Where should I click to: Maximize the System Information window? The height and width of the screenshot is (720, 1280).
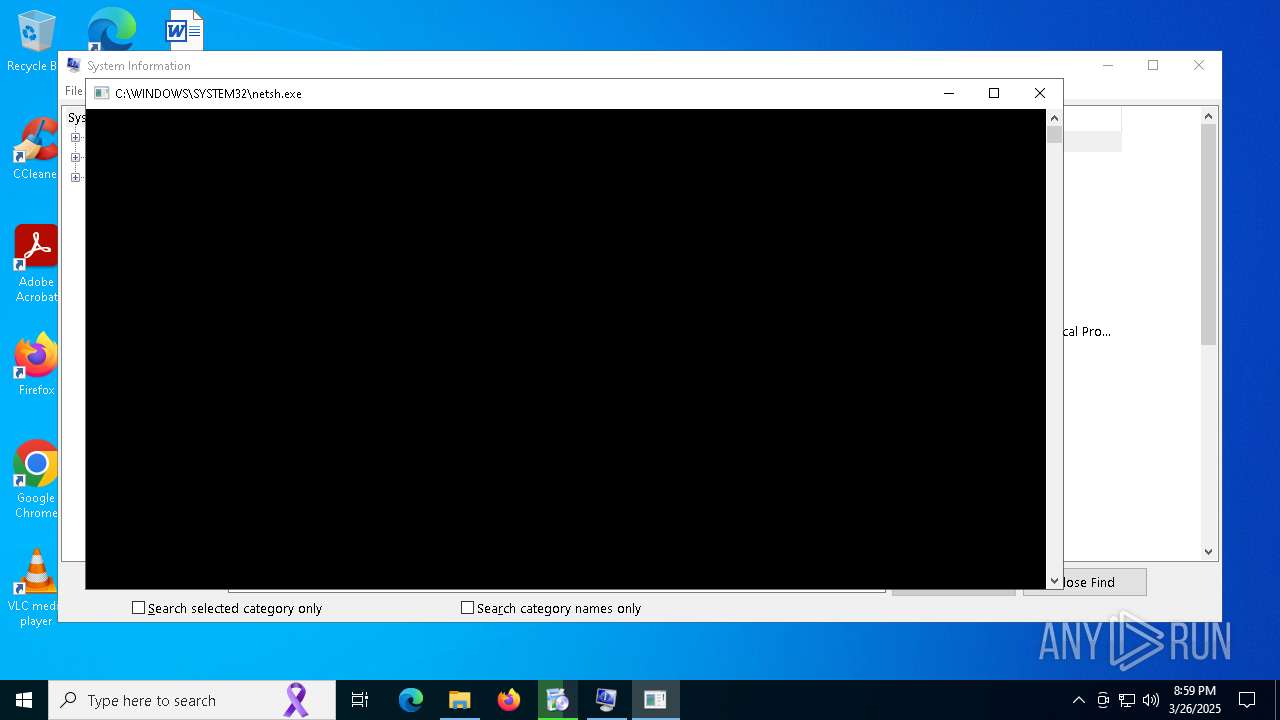click(x=1153, y=65)
